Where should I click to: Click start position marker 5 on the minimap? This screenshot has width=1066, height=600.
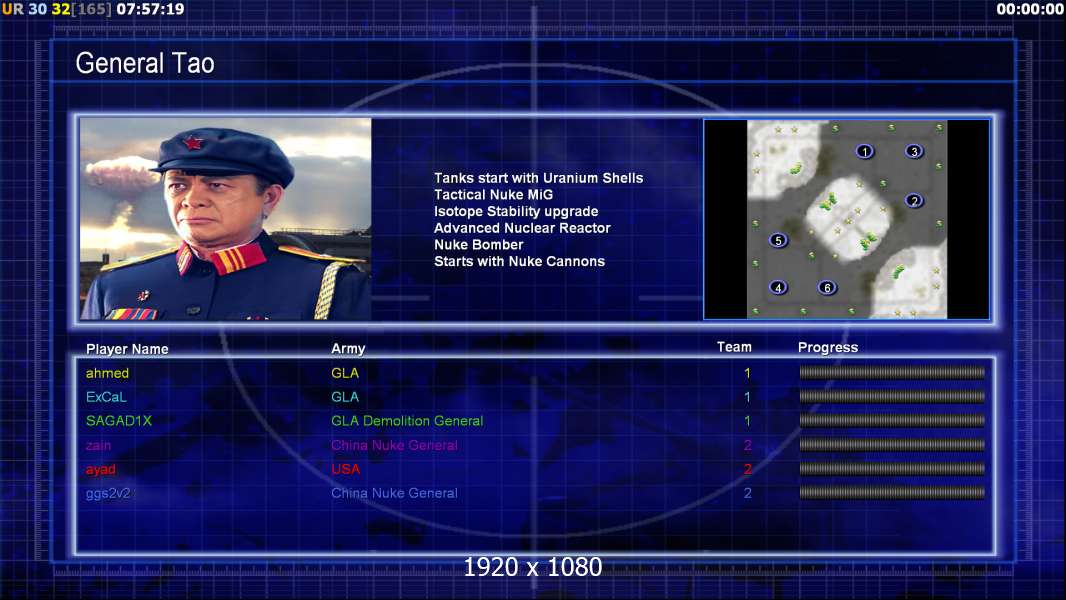778,241
